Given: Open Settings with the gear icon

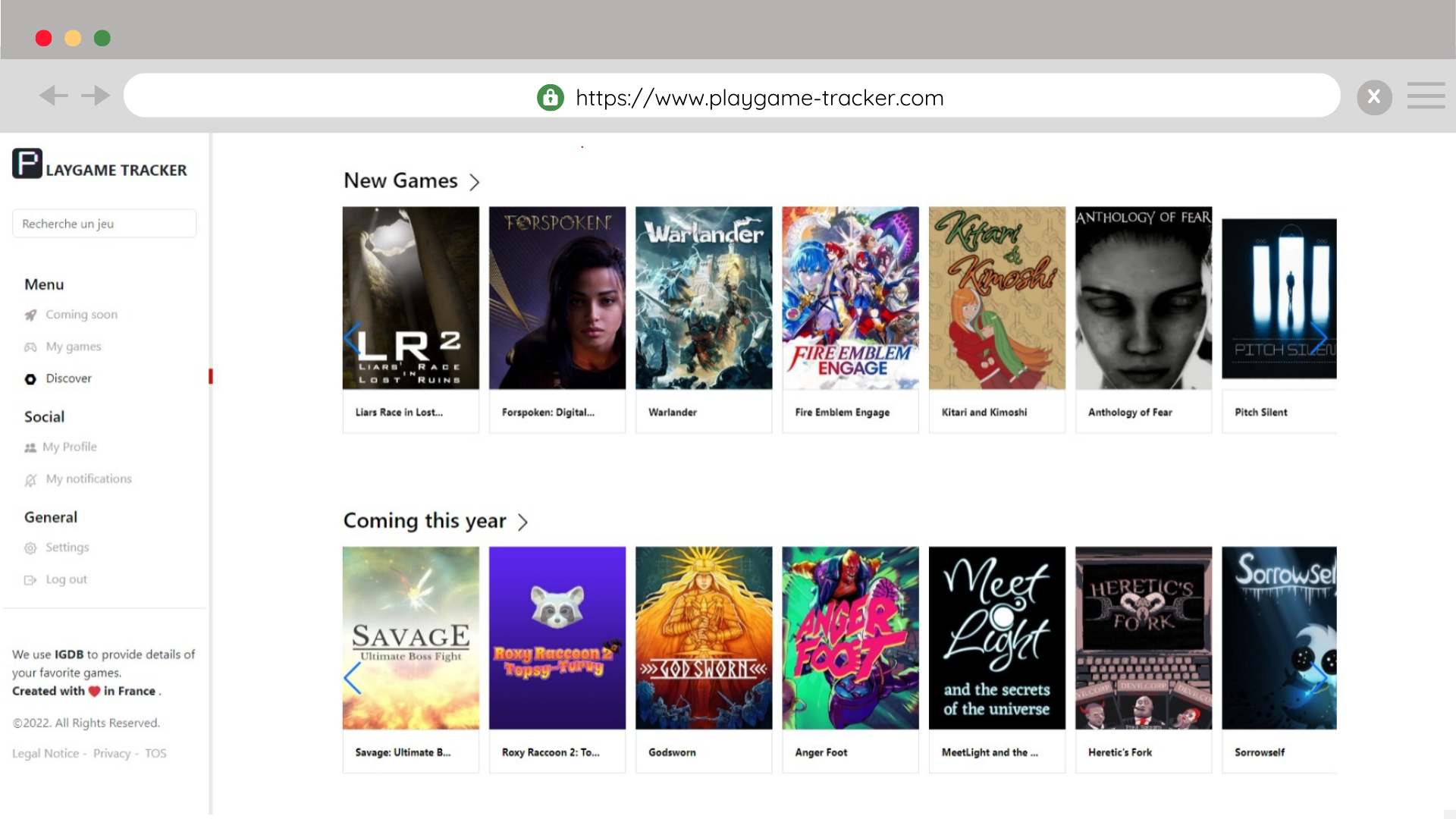Looking at the screenshot, I should click(30, 548).
